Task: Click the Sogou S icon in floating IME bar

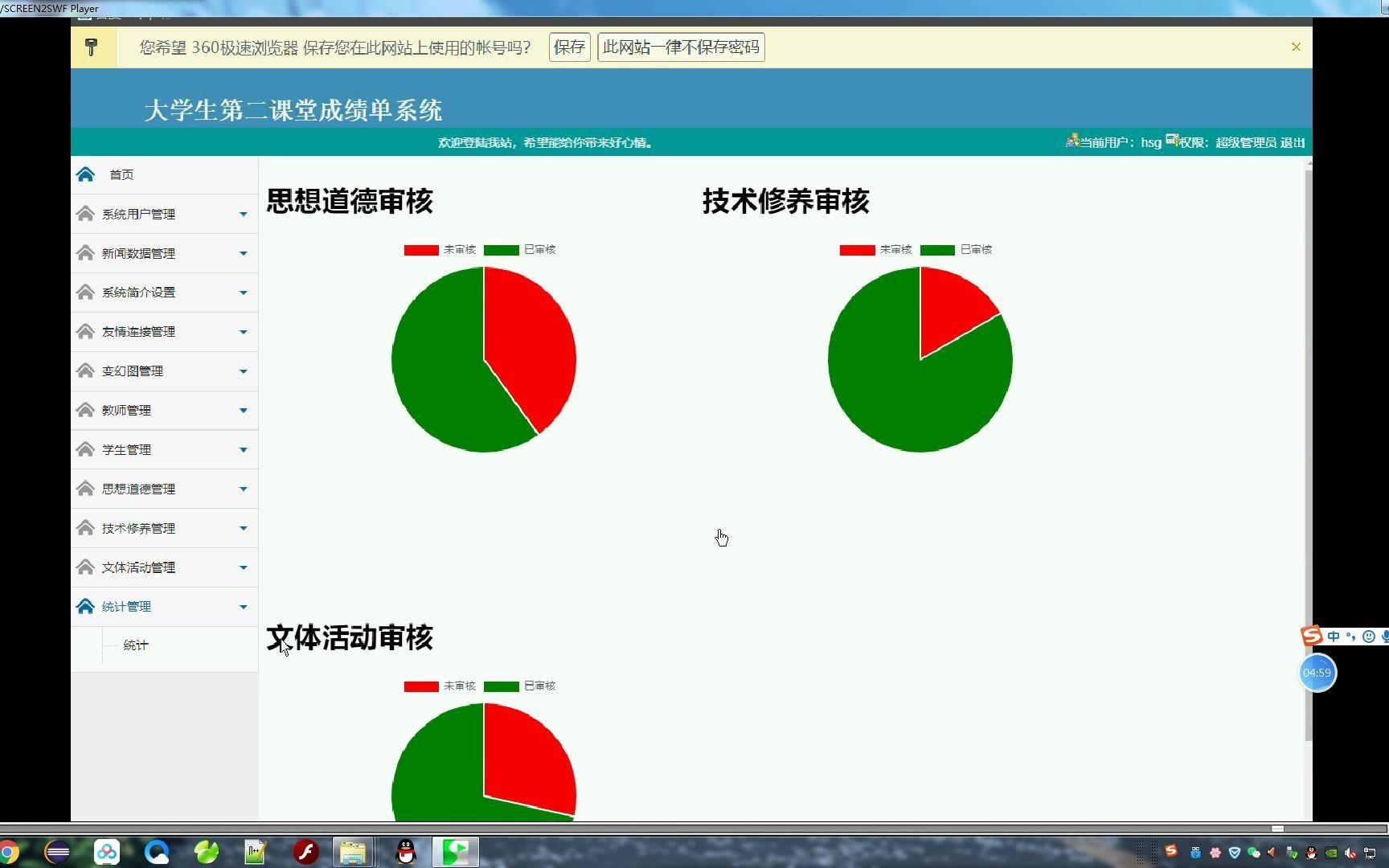Action: click(1312, 636)
